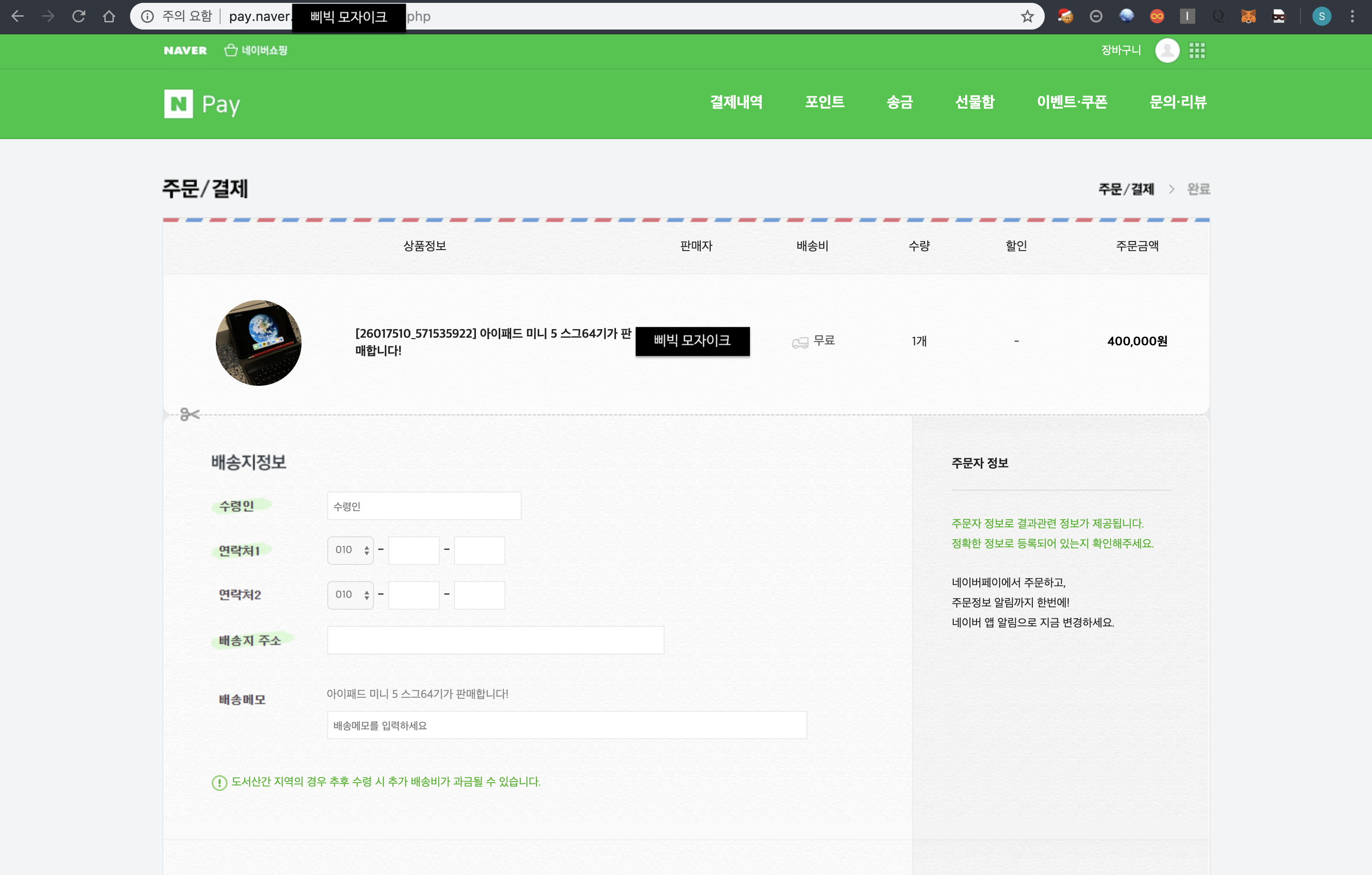
Task: Click the gray circle-minus extension icon
Action: [1096, 17]
